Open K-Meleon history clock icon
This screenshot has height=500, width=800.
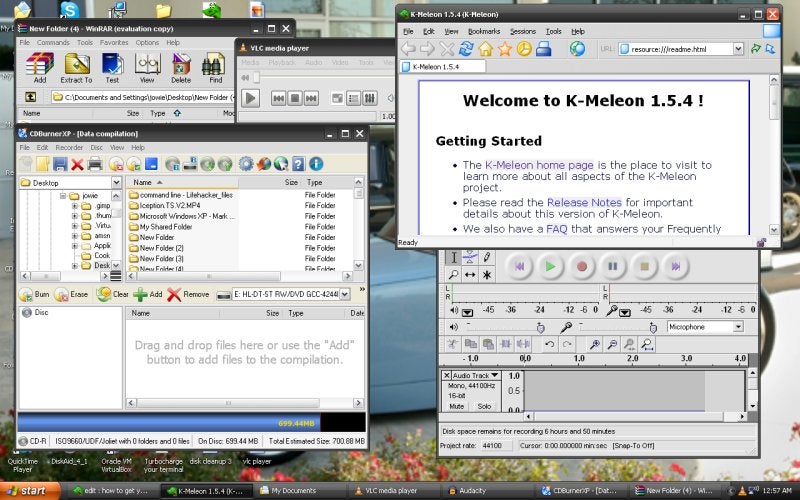524,49
